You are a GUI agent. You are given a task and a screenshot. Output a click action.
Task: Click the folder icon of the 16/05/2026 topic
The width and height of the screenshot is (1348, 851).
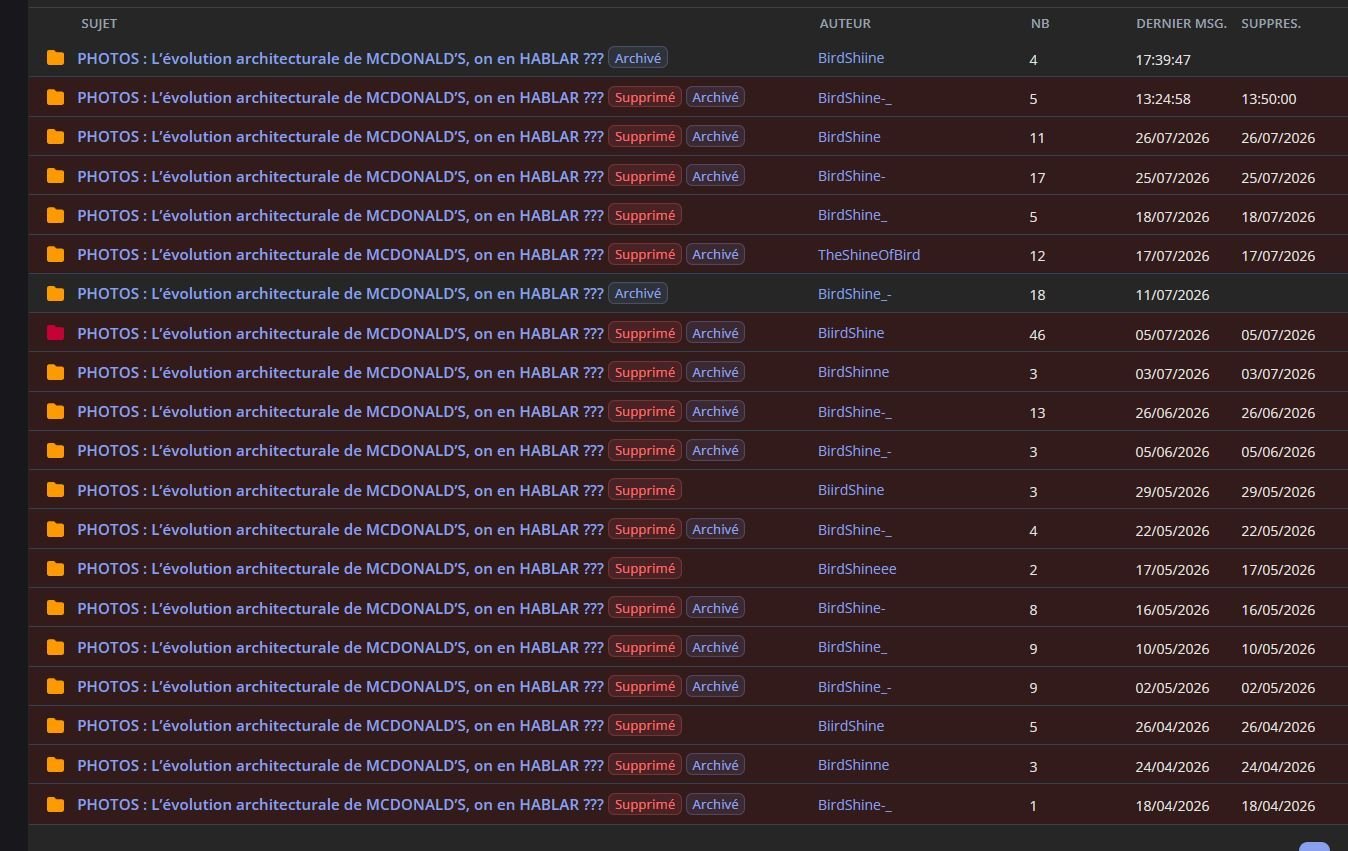point(55,608)
